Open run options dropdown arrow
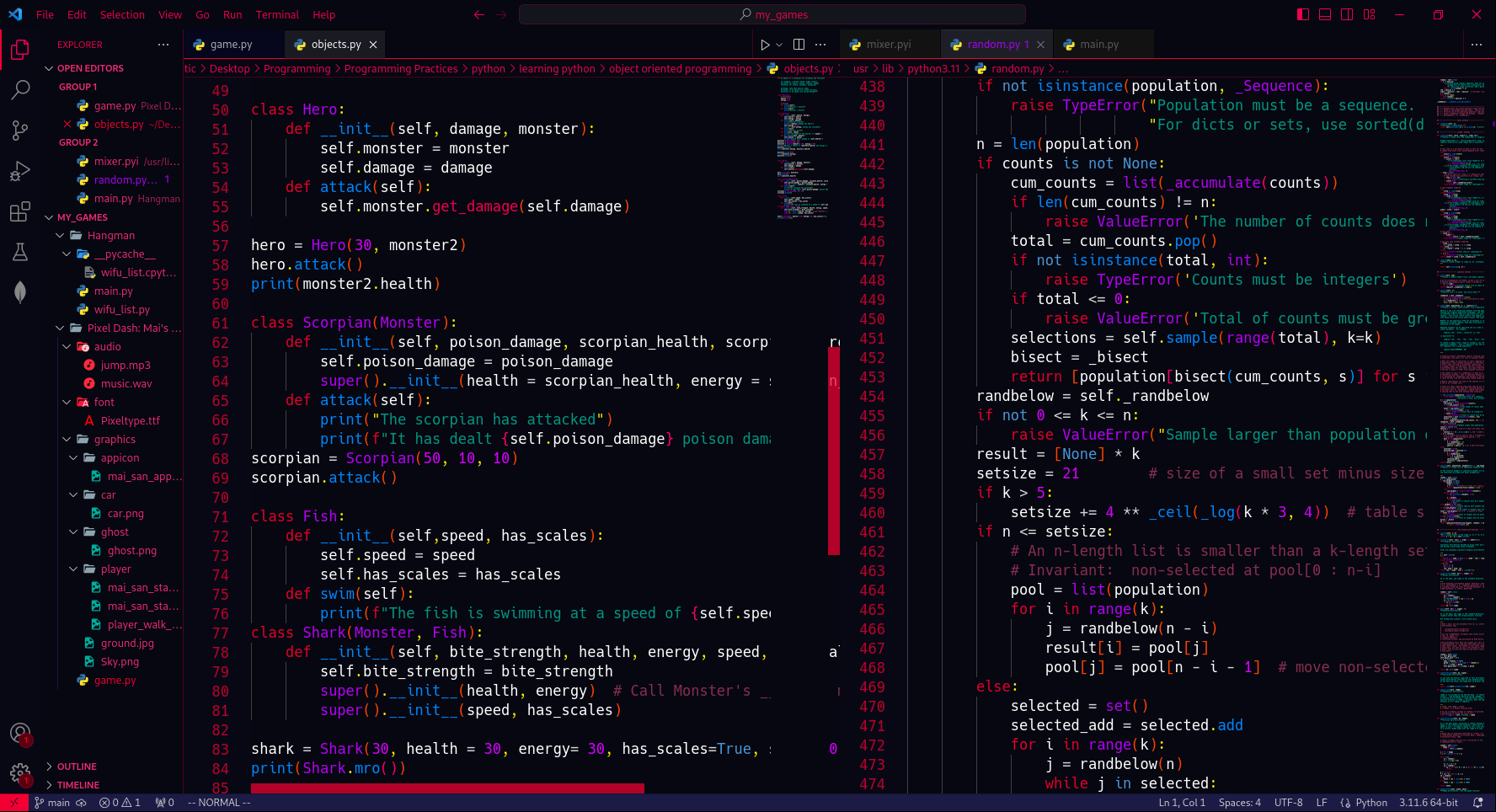This screenshot has width=1496, height=812. click(x=779, y=45)
